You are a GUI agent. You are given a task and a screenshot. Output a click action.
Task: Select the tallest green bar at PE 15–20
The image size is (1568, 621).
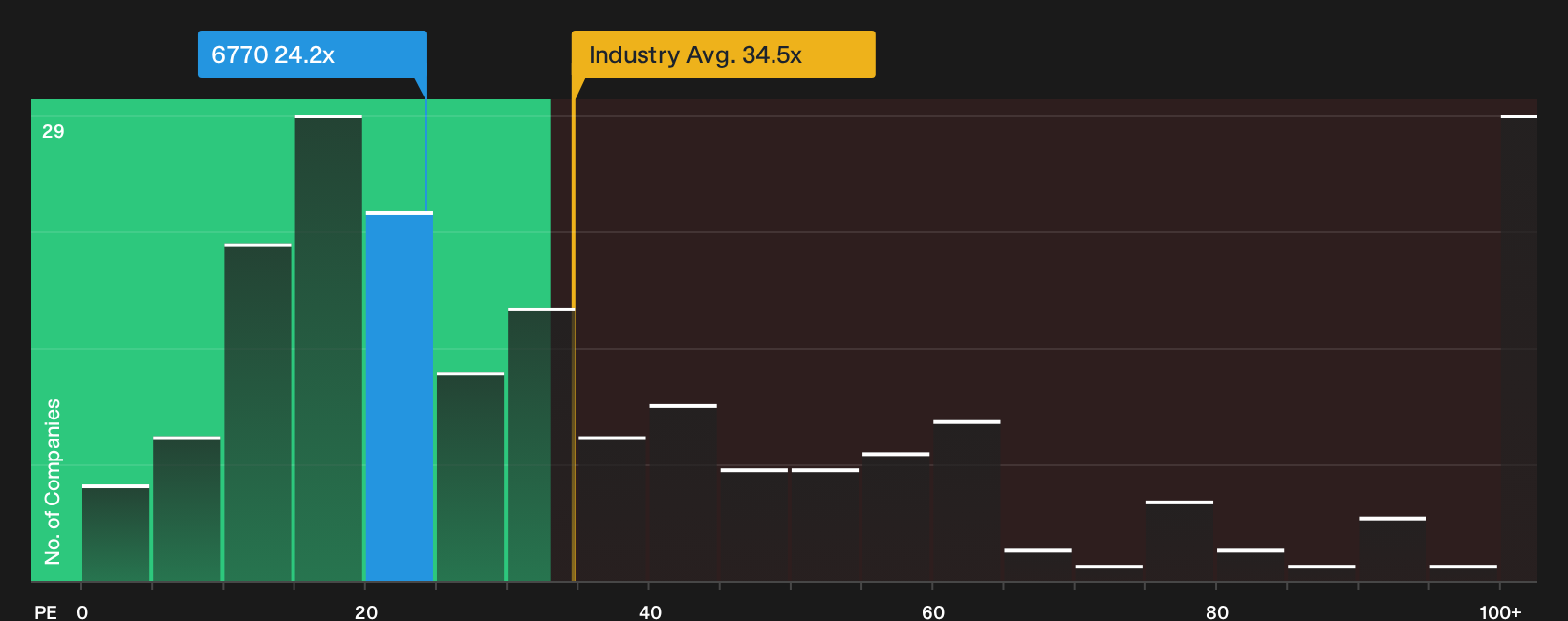pos(328,348)
